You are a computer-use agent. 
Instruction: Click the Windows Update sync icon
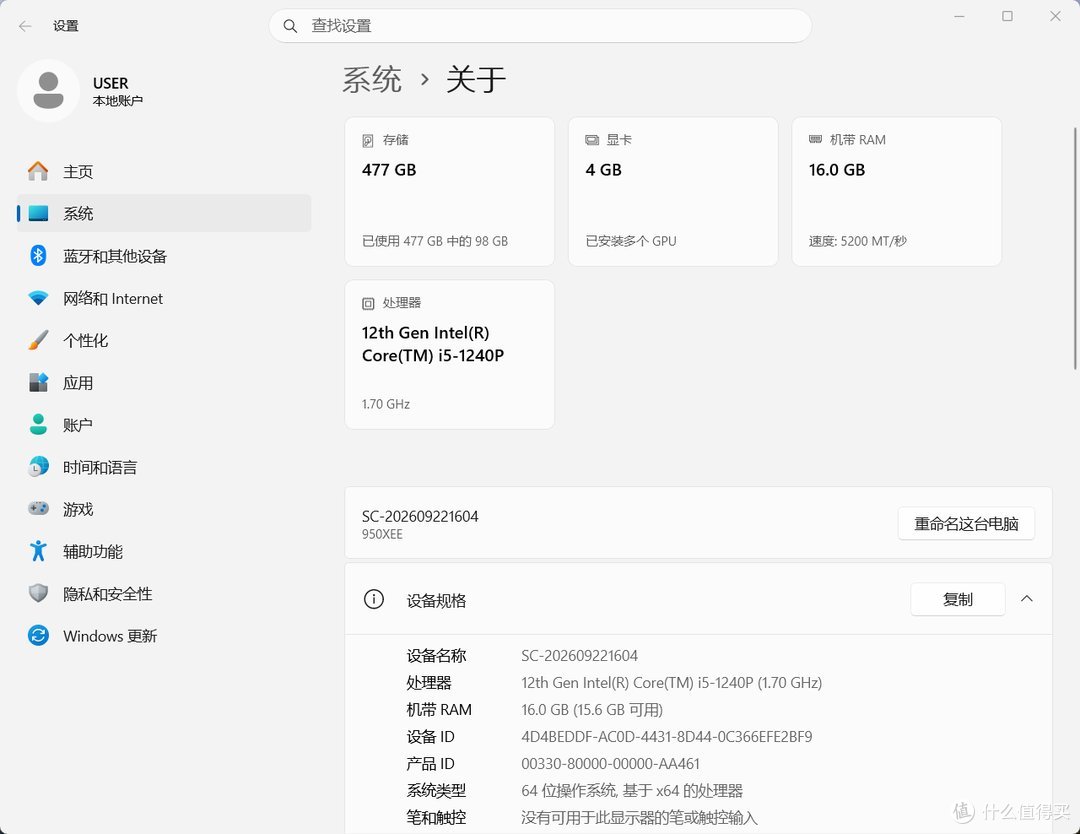point(38,635)
